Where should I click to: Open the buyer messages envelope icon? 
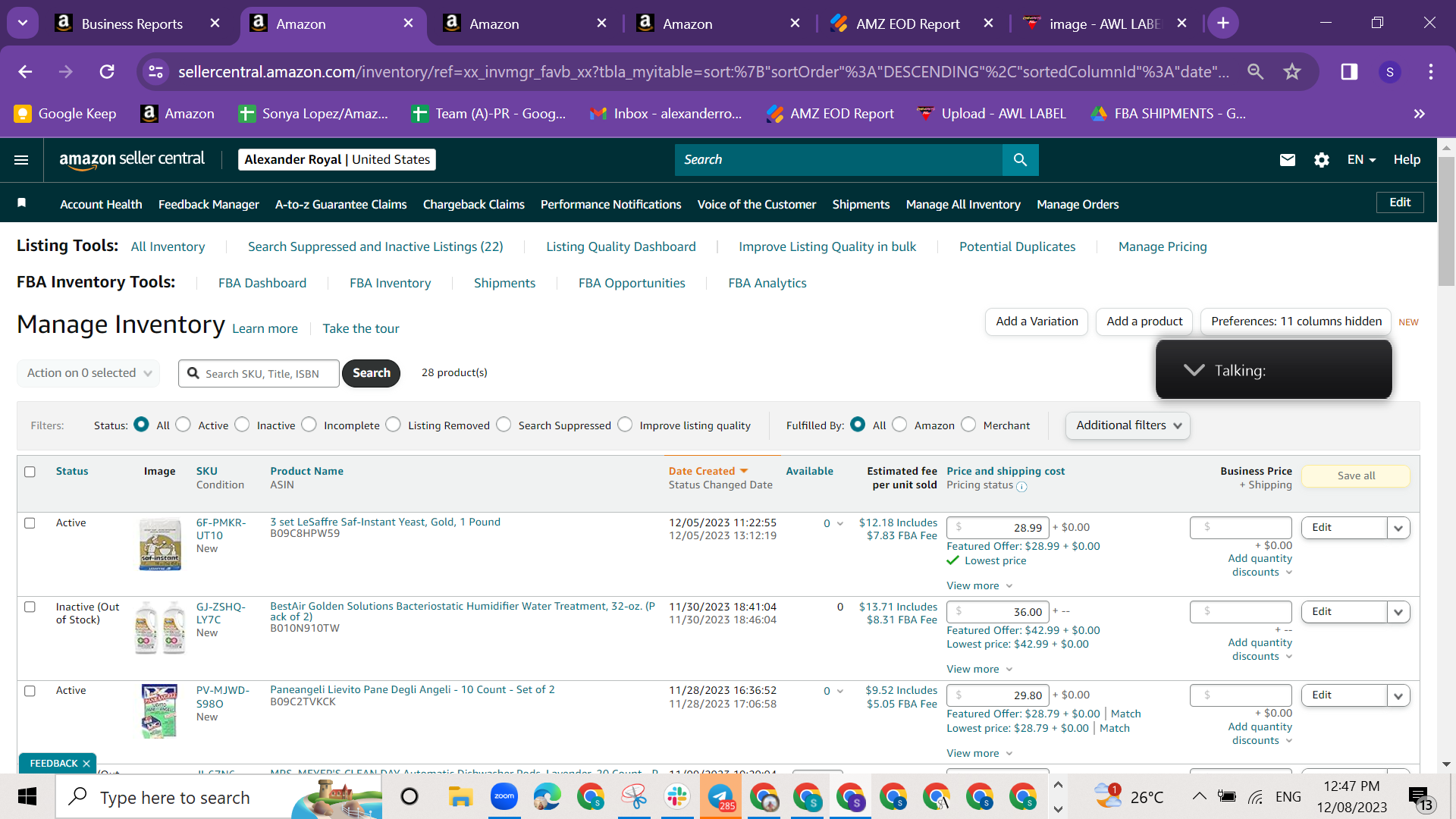click(1287, 160)
